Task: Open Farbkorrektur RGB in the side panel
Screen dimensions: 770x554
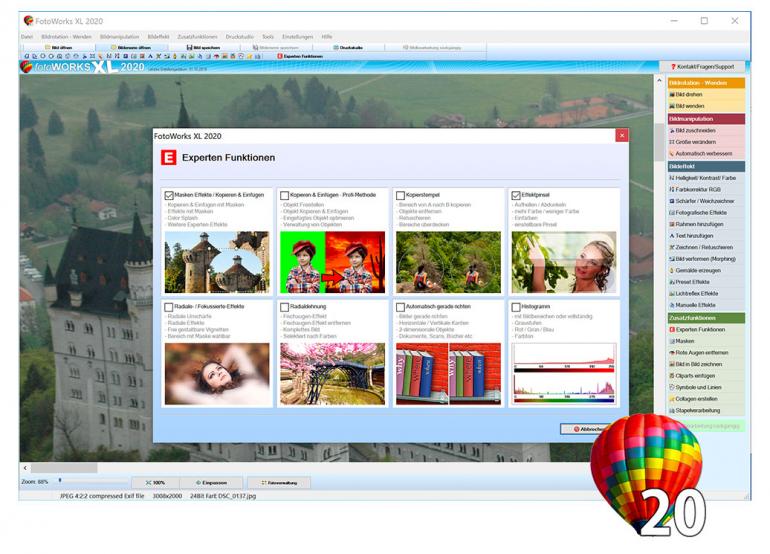Action: click(x=706, y=189)
